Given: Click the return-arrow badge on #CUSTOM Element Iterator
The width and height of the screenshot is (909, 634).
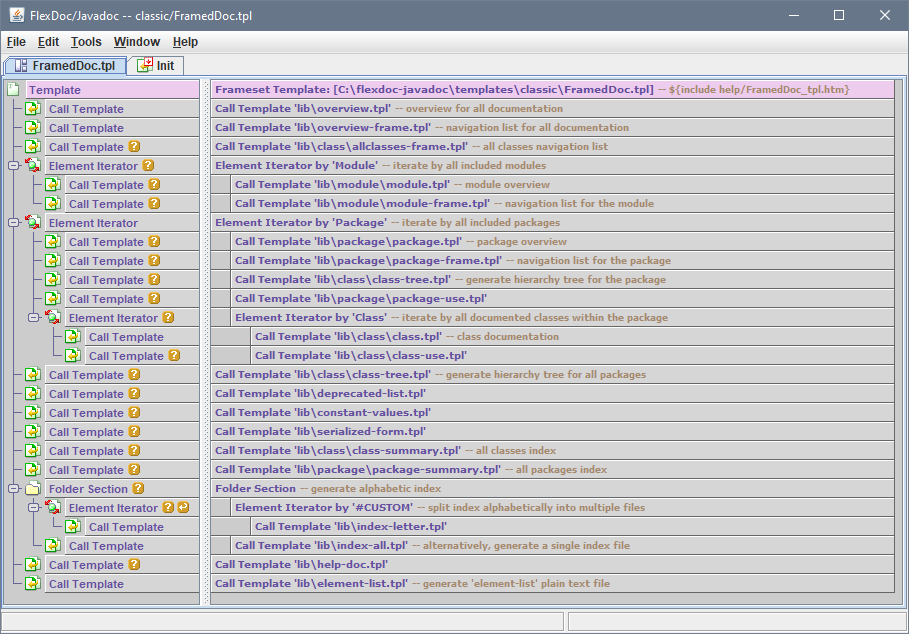Looking at the screenshot, I should (x=183, y=508).
